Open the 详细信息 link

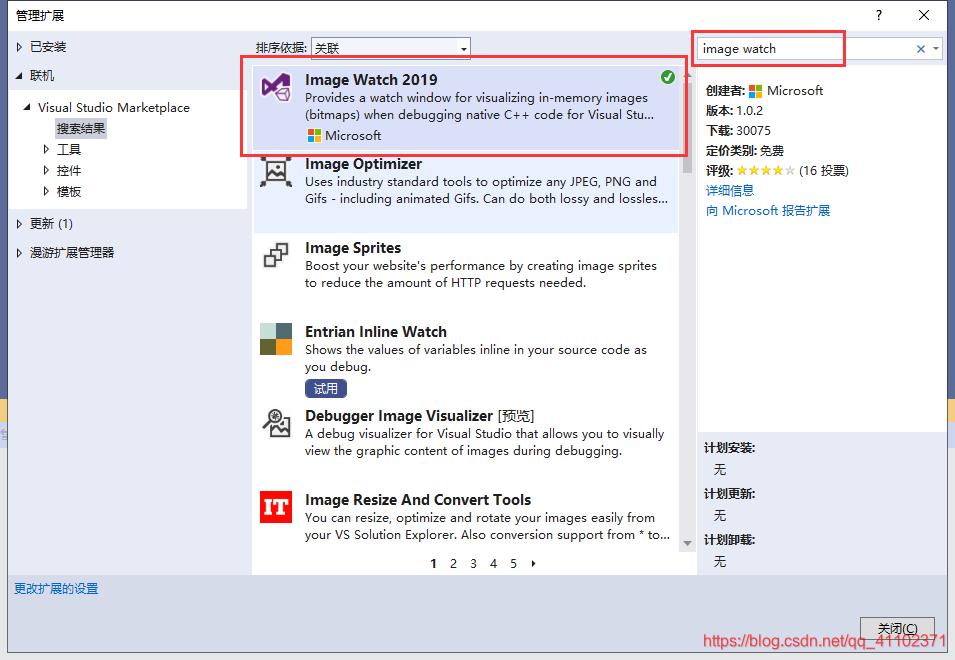click(732, 190)
